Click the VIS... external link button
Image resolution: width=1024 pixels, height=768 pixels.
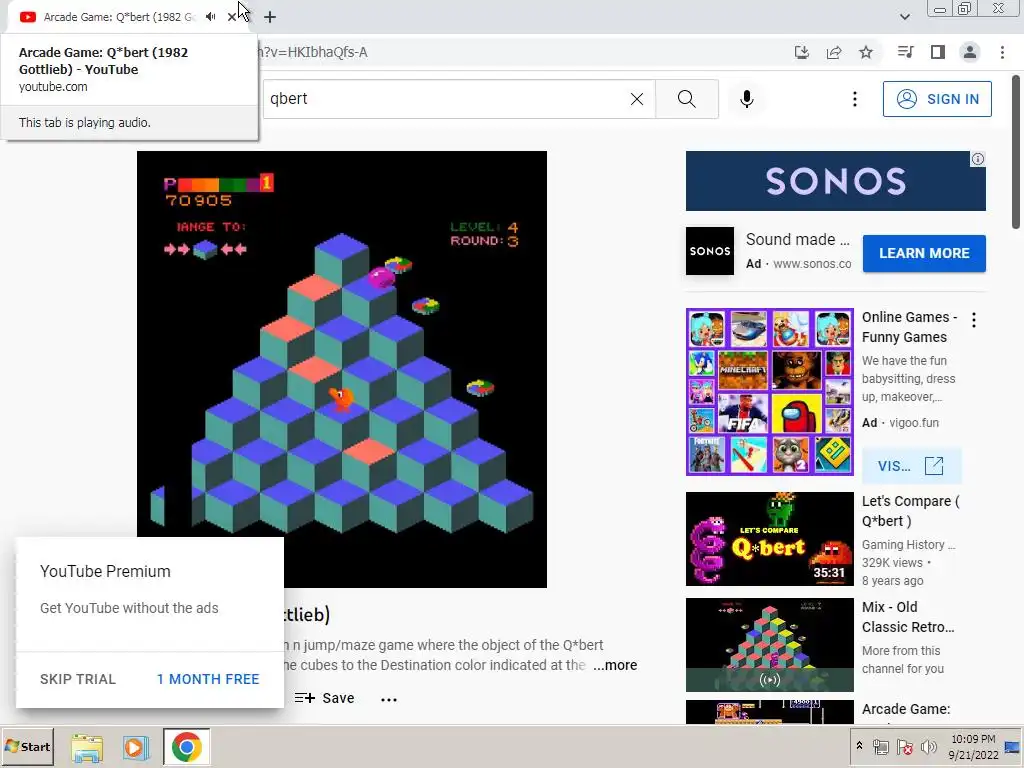[x=911, y=466]
